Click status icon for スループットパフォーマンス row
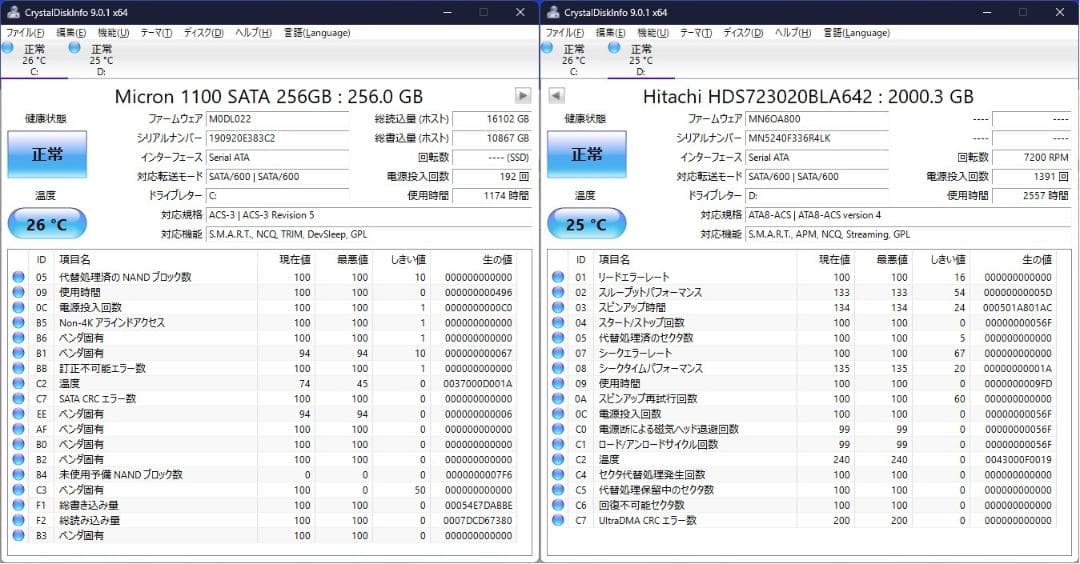 558,292
